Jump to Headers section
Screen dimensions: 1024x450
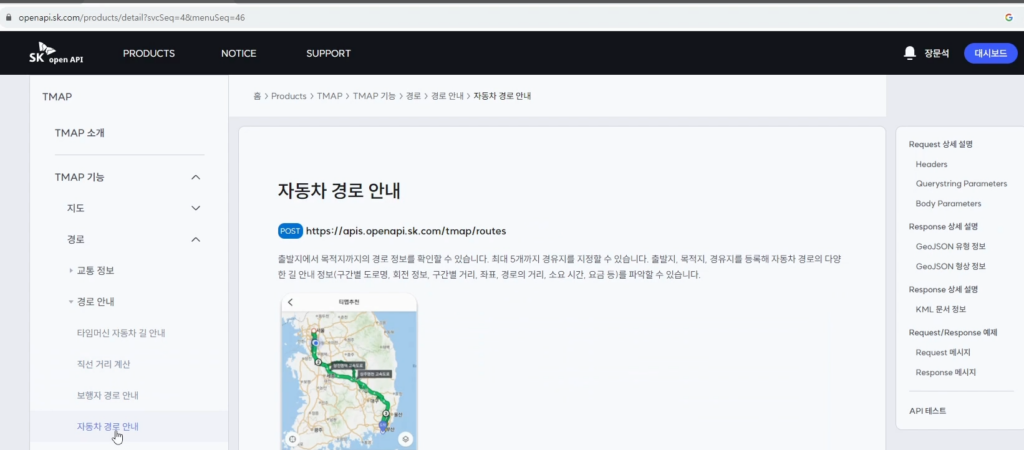tap(931, 165)
